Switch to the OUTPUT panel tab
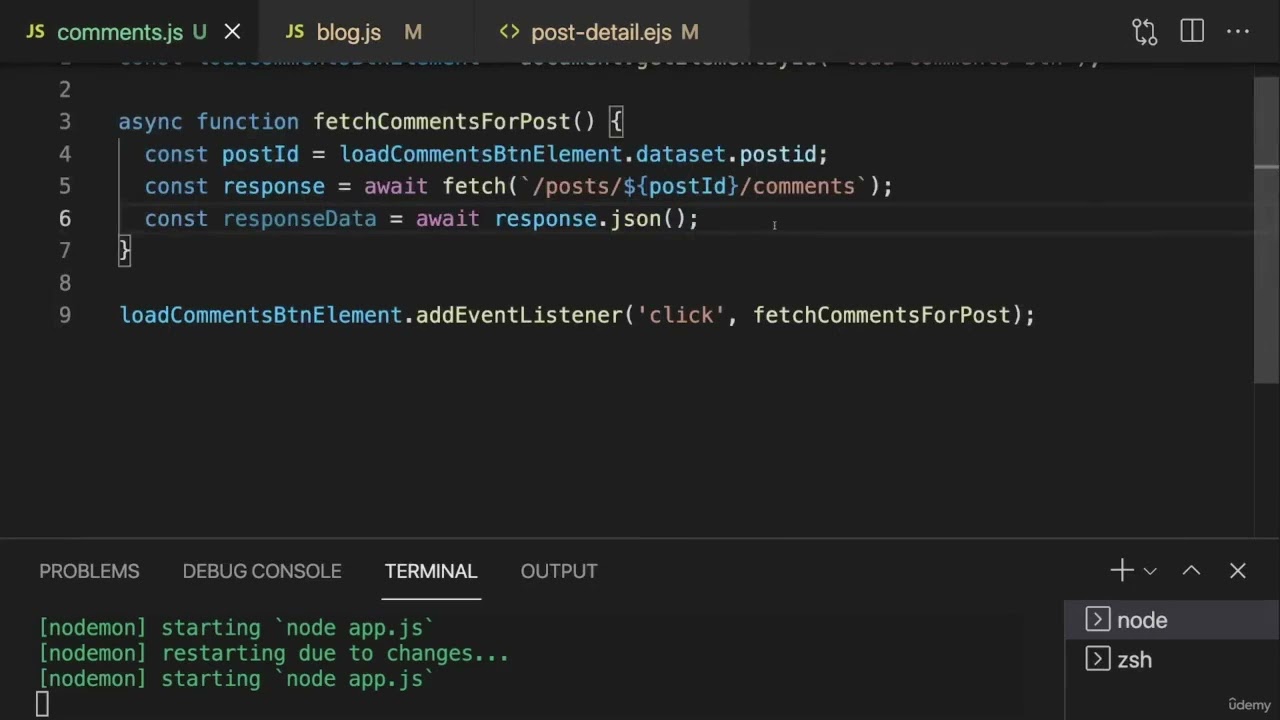 pyautogui.click(x=559, y=571)
